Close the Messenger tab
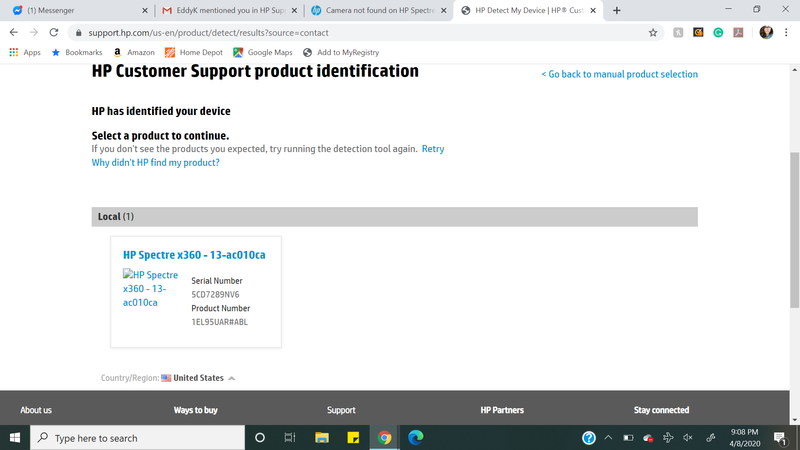 click(144, 10)
